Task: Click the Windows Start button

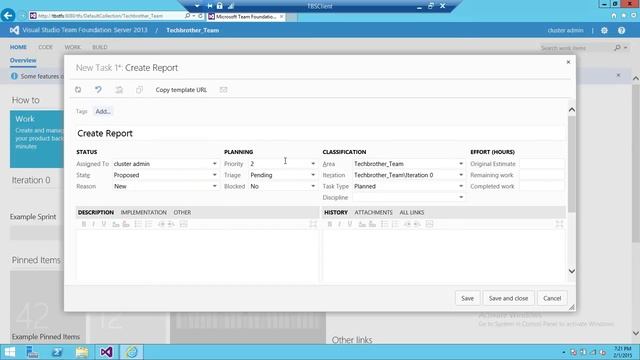Action: (x=9, y=352)
